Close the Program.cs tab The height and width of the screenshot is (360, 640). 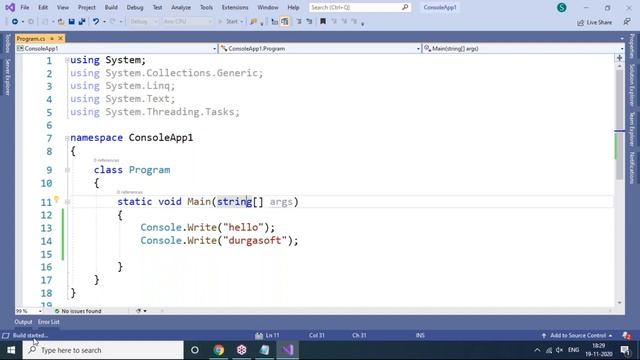tap(60, 38)
